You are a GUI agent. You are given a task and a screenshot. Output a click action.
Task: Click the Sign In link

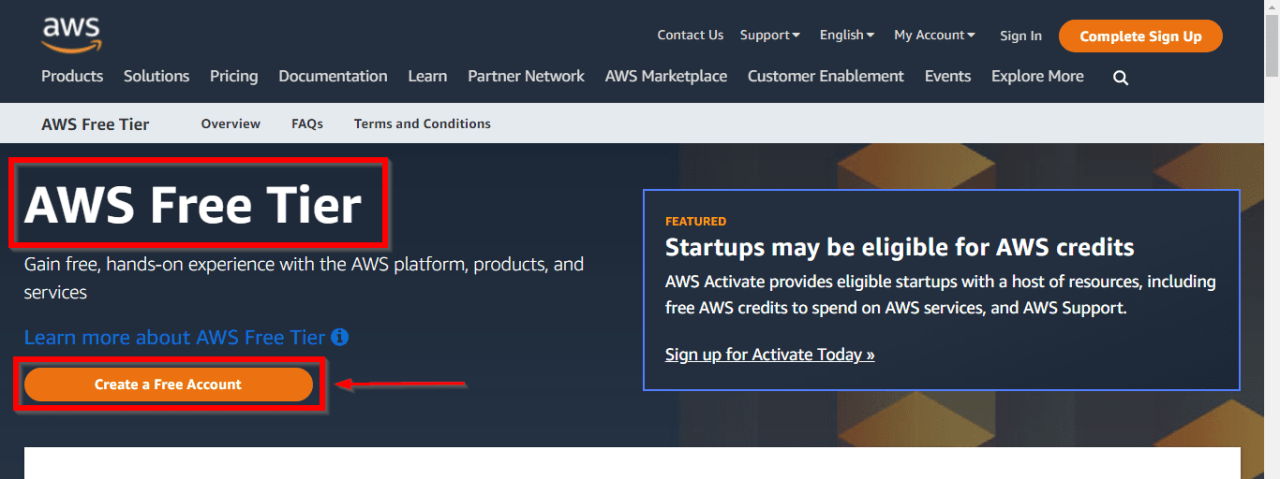1021,36
